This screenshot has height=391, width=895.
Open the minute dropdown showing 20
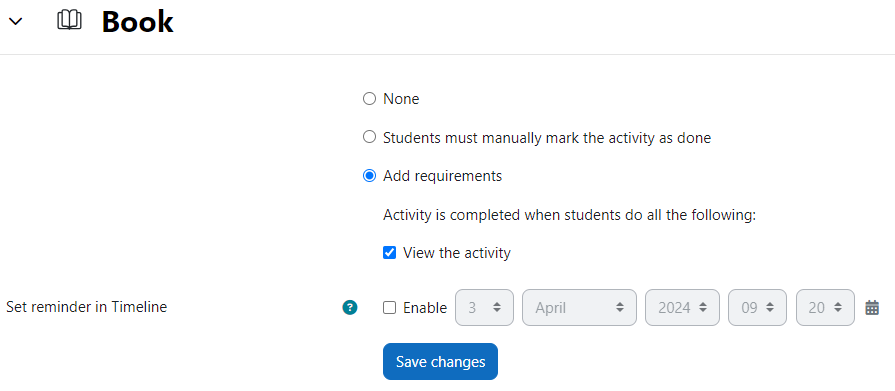pyautogui.click(x=825, y=308)
